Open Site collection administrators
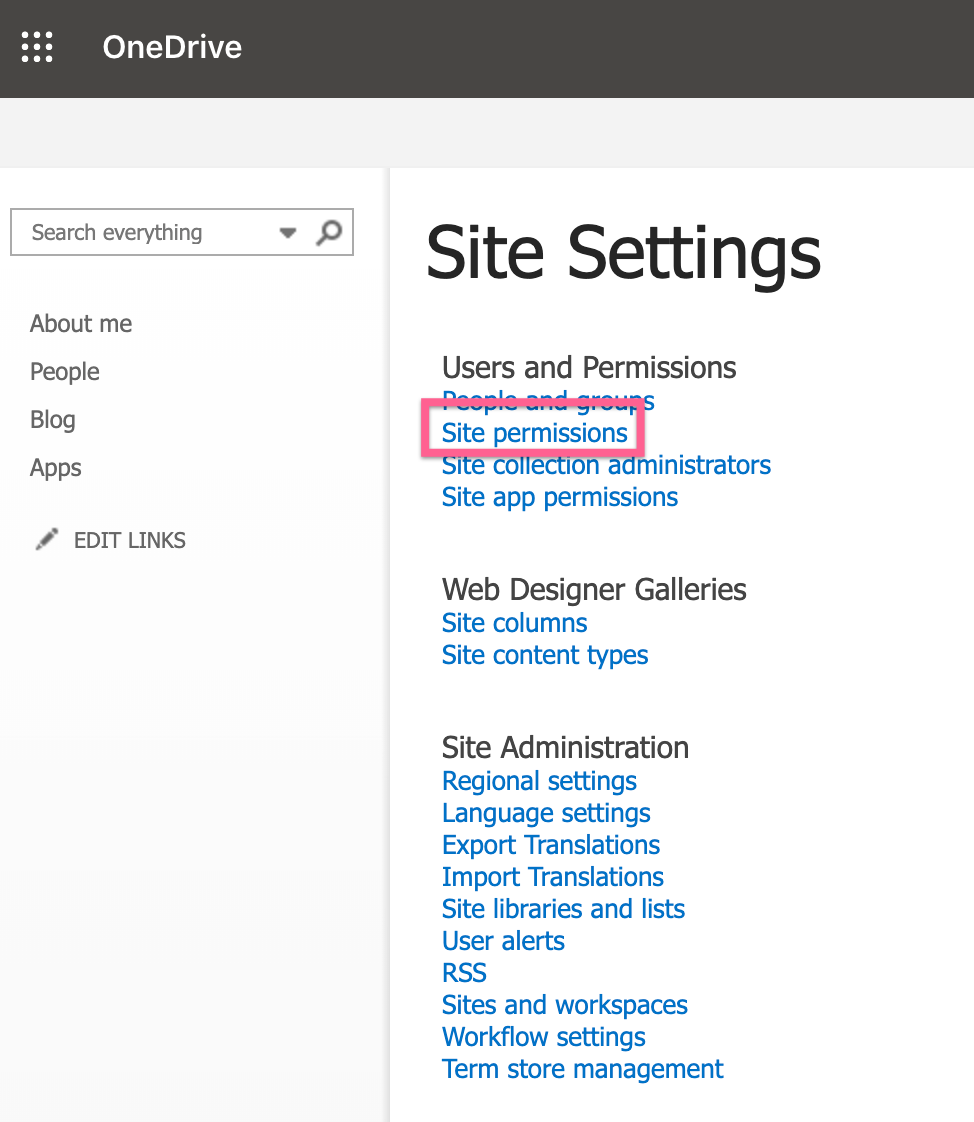The width and height of the screenshot is (974, 1122). click(606, 465)
